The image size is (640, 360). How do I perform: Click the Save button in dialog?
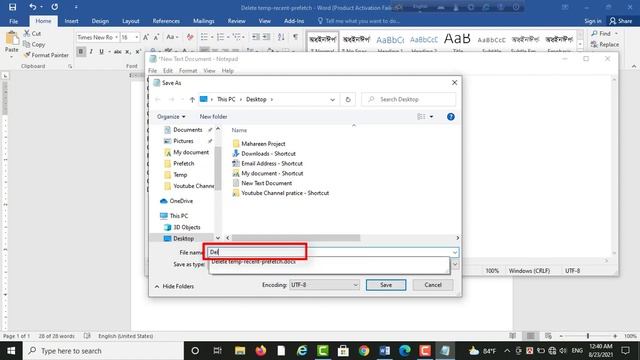386,285
